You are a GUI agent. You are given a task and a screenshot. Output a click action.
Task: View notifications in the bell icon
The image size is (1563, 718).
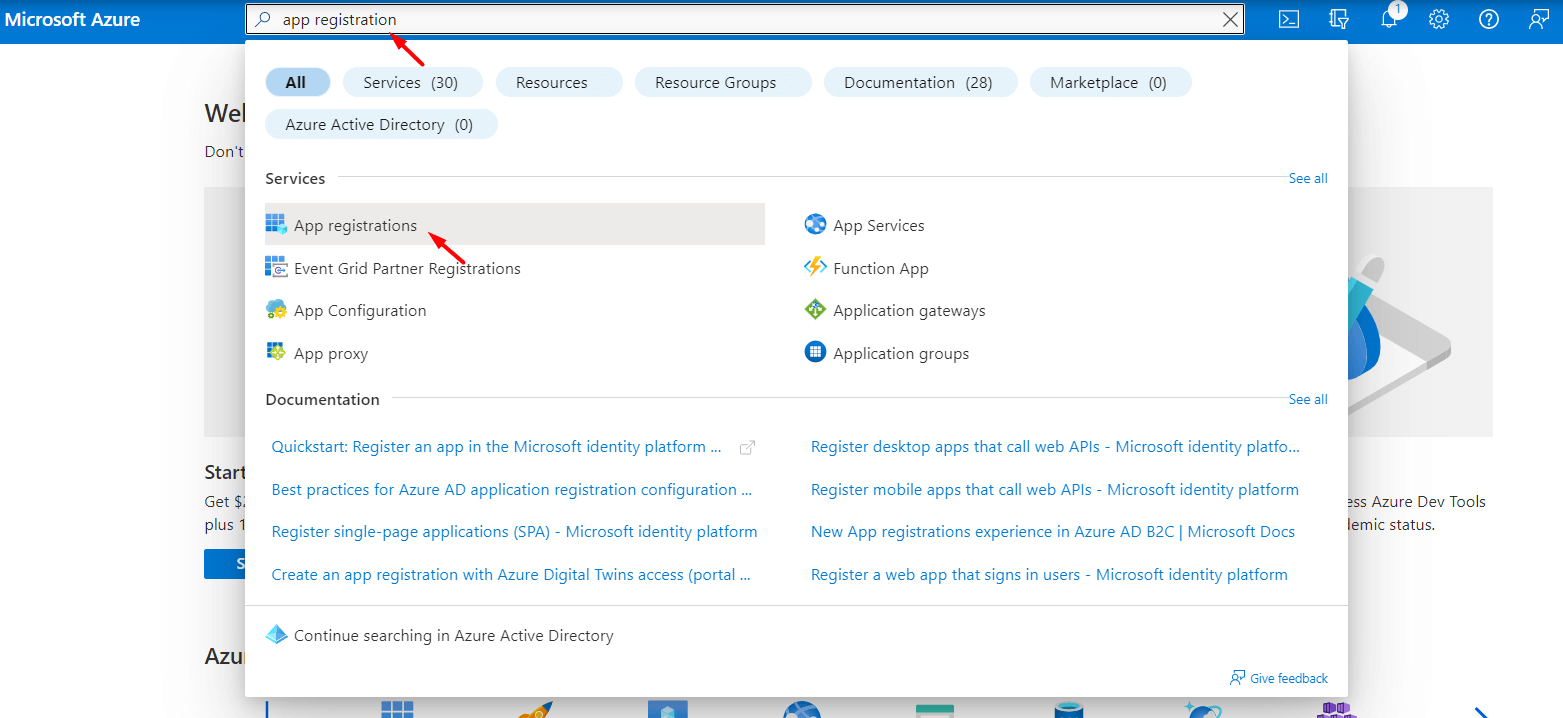click(x=1389, y=18)
